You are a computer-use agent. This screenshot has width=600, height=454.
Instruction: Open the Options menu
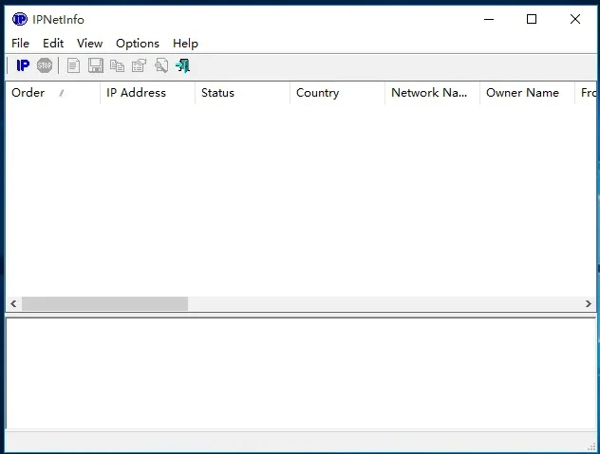137,43
